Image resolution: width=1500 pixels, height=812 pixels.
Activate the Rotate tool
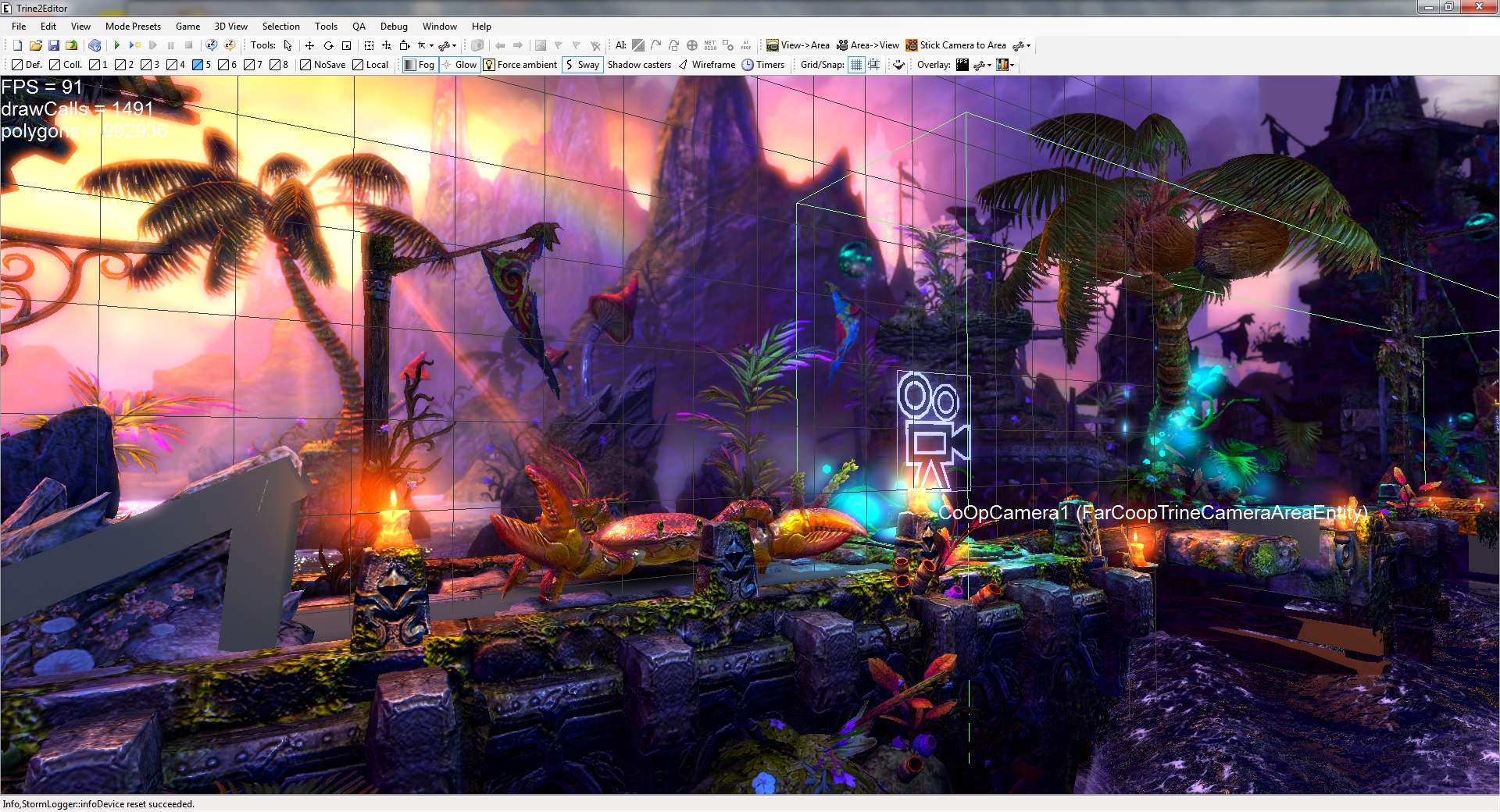click(328, 45)
